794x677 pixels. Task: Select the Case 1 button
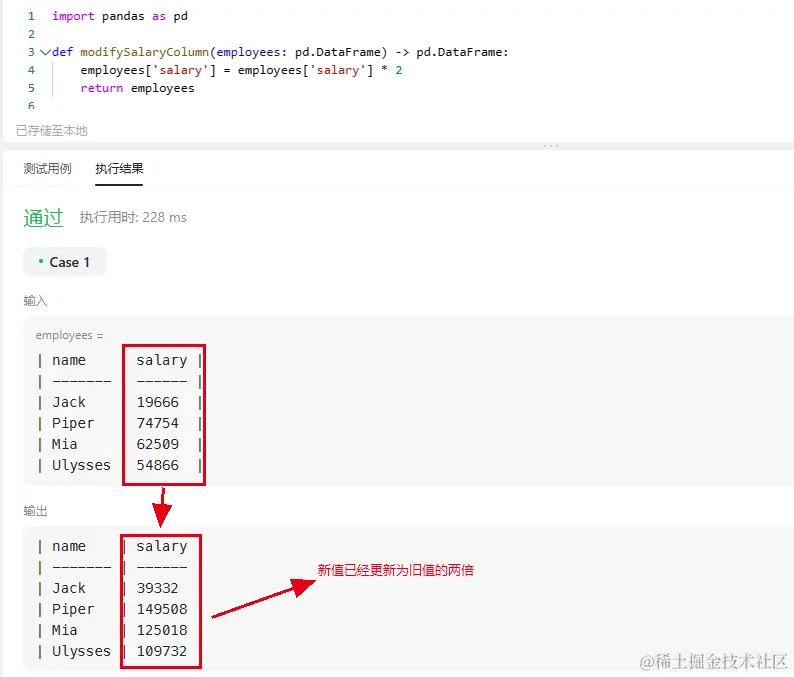click(x=65, y=262)
